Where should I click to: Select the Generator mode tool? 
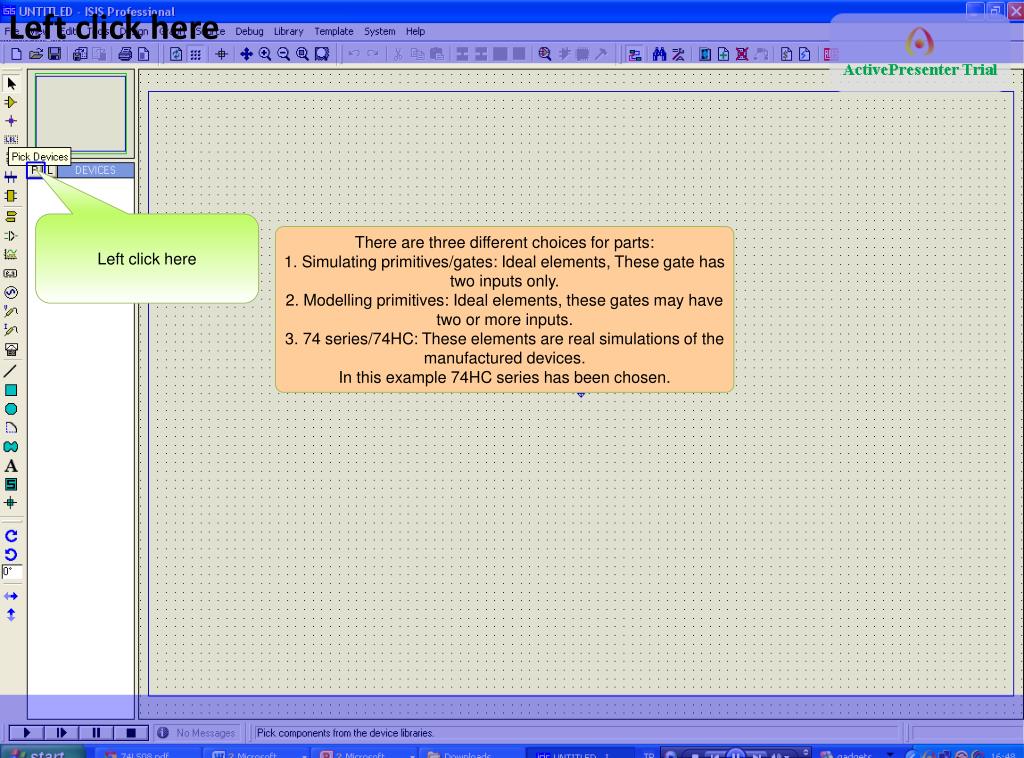pyautogui.click(x=11, y=292)
